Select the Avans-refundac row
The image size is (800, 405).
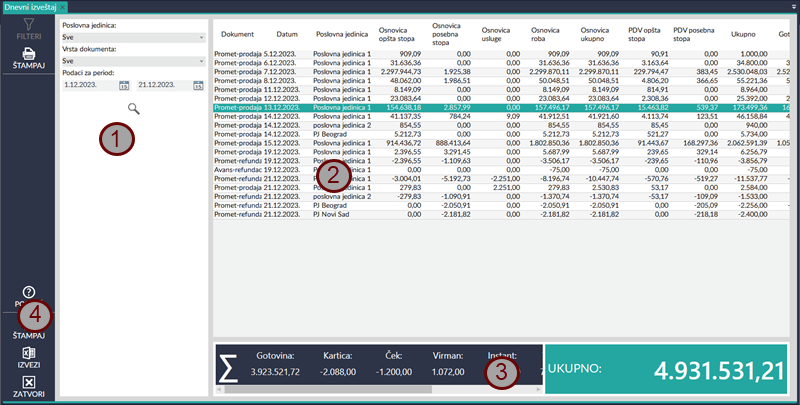(501, 170)
